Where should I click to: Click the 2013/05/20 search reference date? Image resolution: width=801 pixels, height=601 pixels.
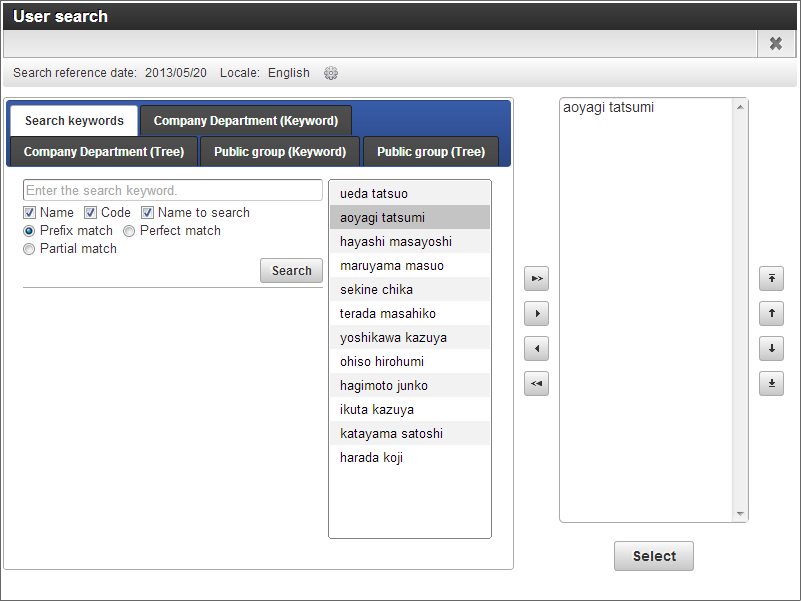point(176,73)
